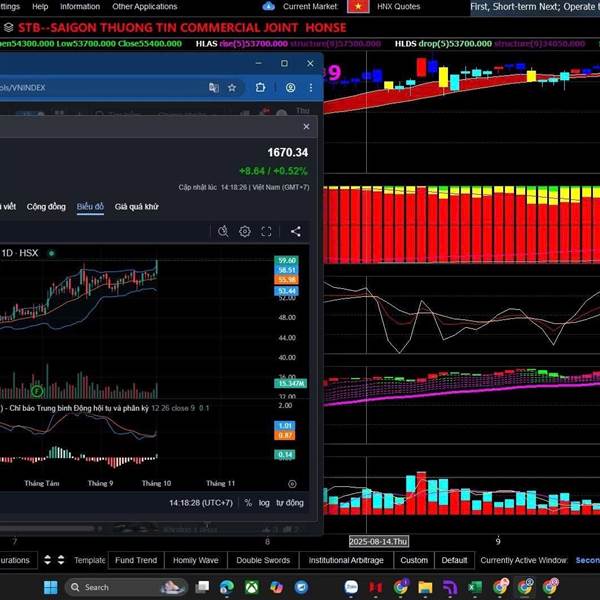Toggle fullscreen chart icon
The width and height of the screenshot is (600, 600).
pyautogui.click(x=266, y=231)
